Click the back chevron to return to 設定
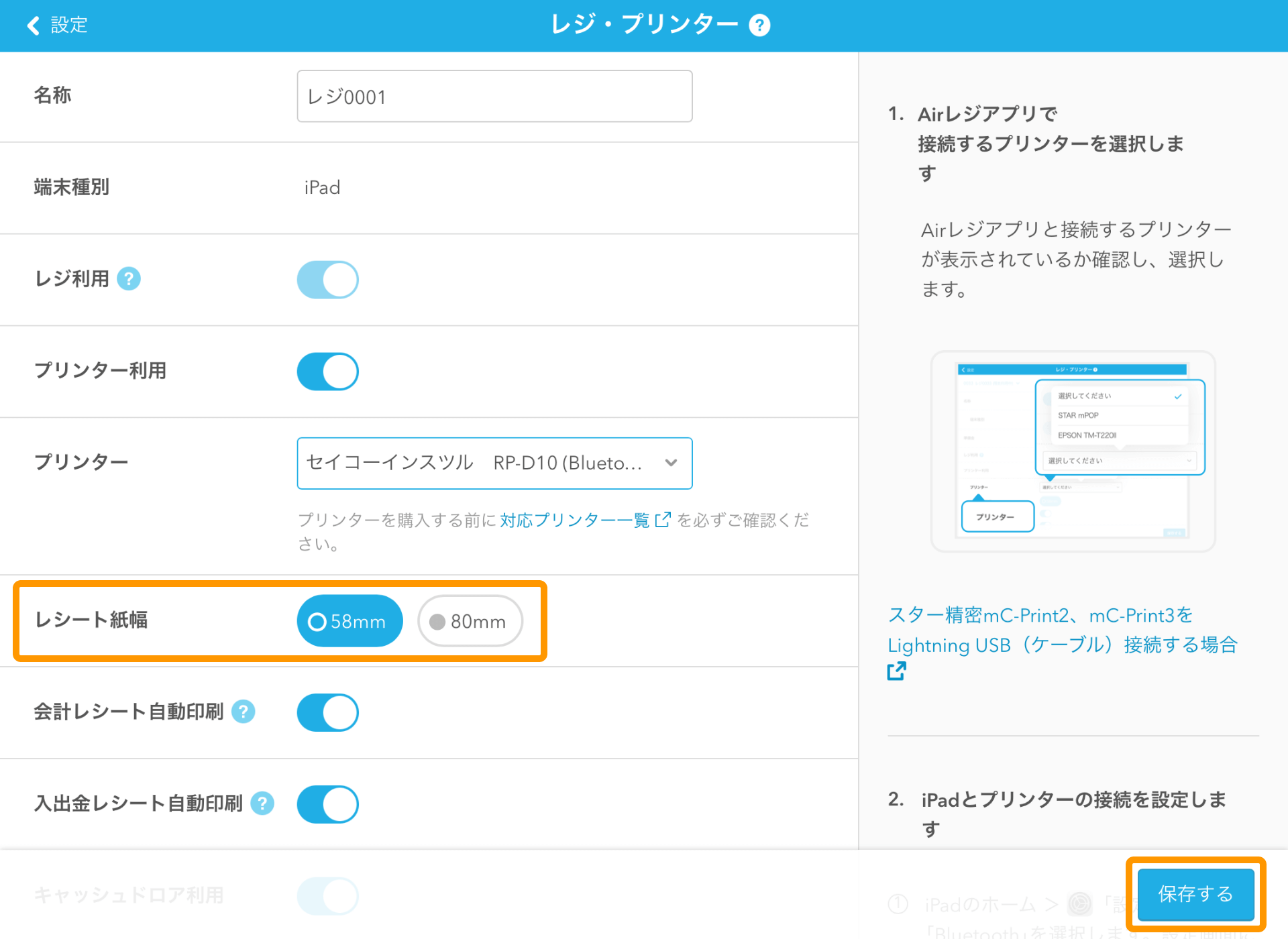This screenshot has height=939, width=1288. click(x=32, y=25)
